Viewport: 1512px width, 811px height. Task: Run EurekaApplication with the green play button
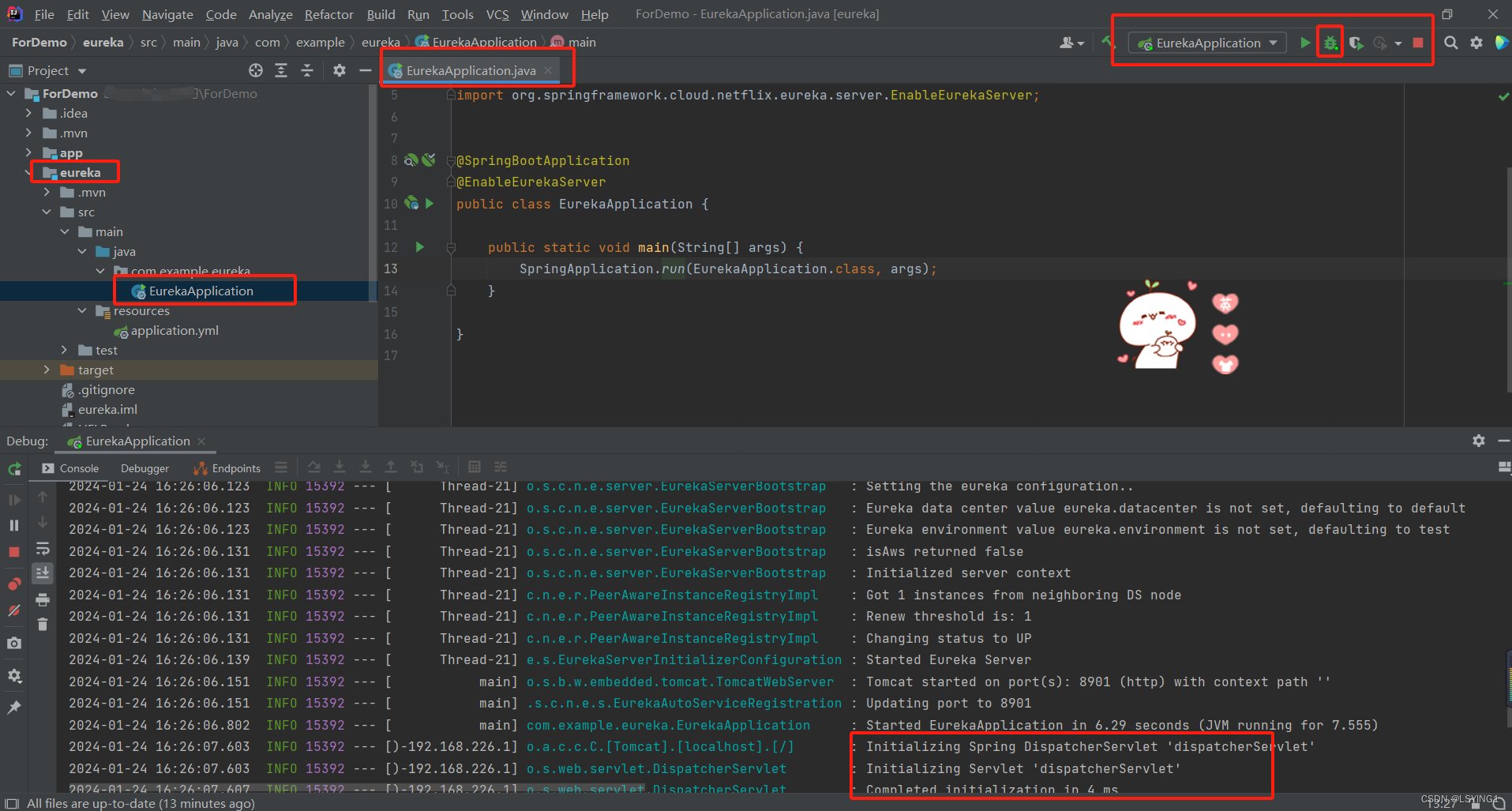click(1305, 43)
